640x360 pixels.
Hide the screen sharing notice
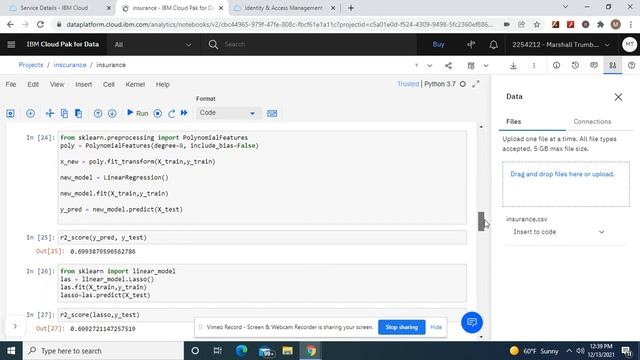tap(436, 327)
